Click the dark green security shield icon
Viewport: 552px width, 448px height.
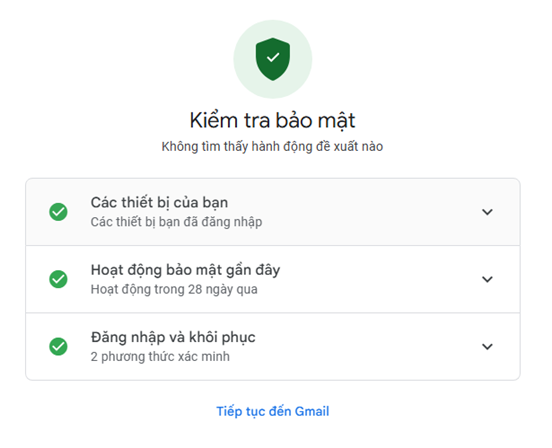point(273,59)
